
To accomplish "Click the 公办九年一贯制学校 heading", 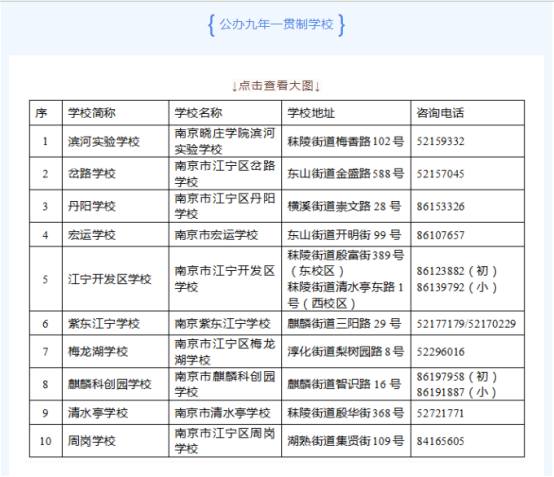I will coord(276,24).
